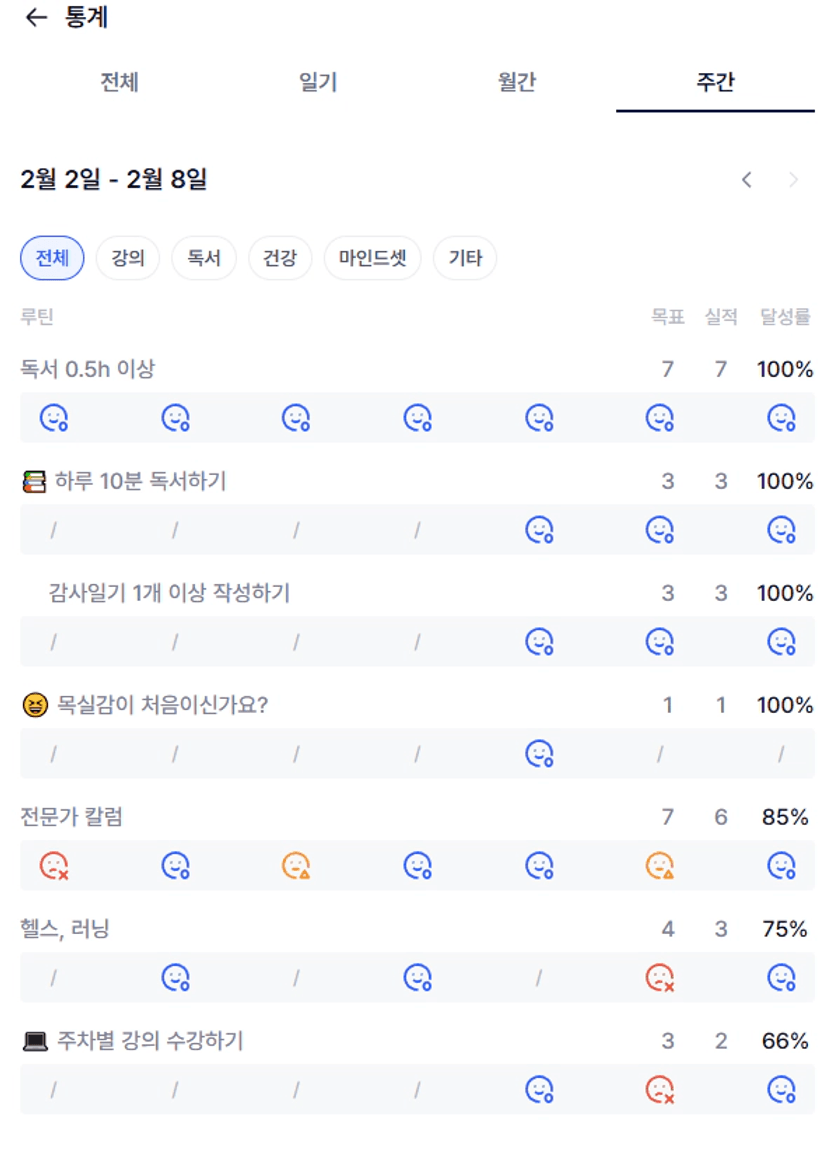Click the red failed face in 헬스, 러닝 row

[x=659, y=977]
